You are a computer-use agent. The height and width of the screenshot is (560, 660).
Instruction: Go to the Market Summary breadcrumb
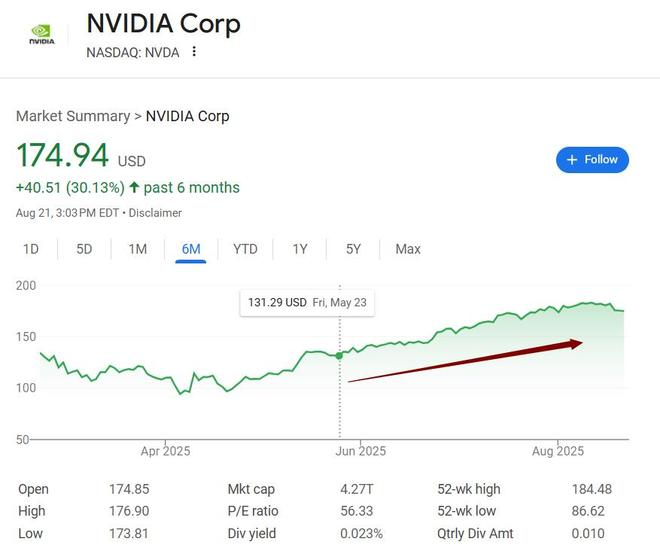pos(73,116)
